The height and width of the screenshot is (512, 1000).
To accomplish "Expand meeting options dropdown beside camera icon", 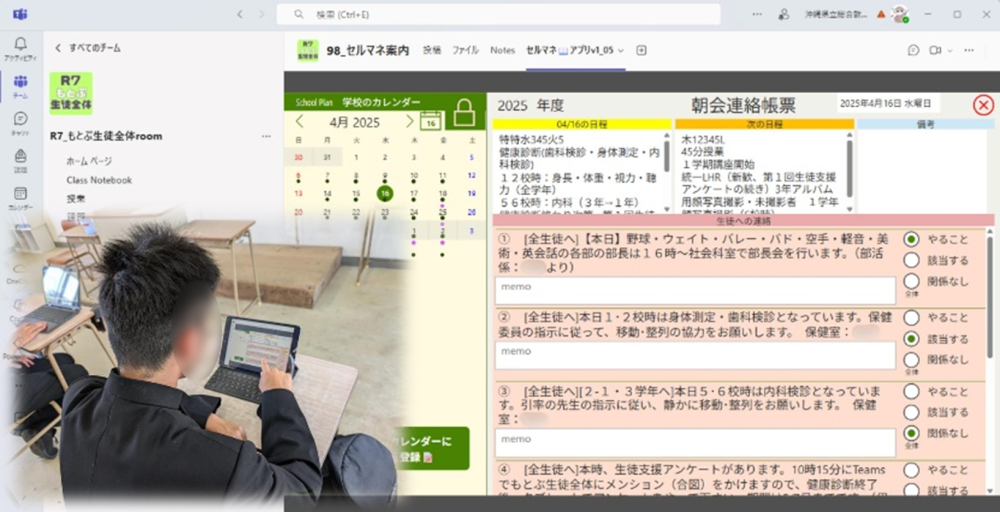I will 950,50.
